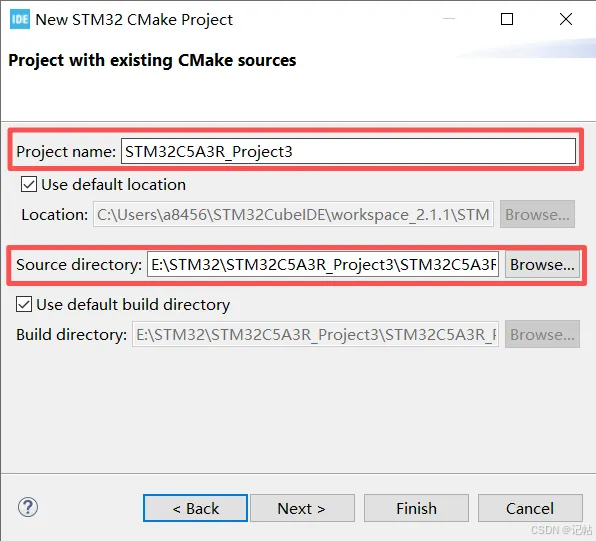596x541 pixels.
Task: Close the dialog with the X icon
Action: pos(566,19)
